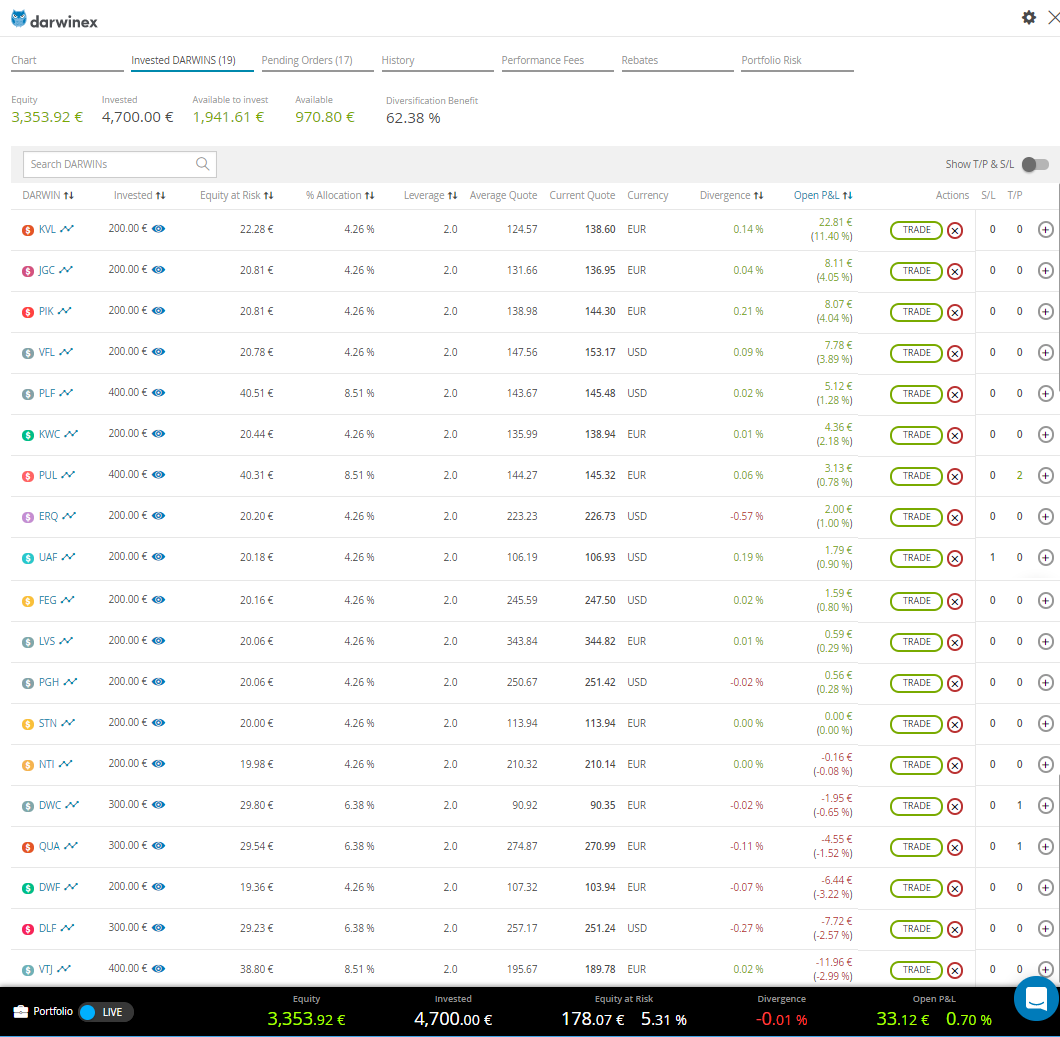Close the STN position with red X
This screenshot has height=1037, width=1060.
(955, 724)
